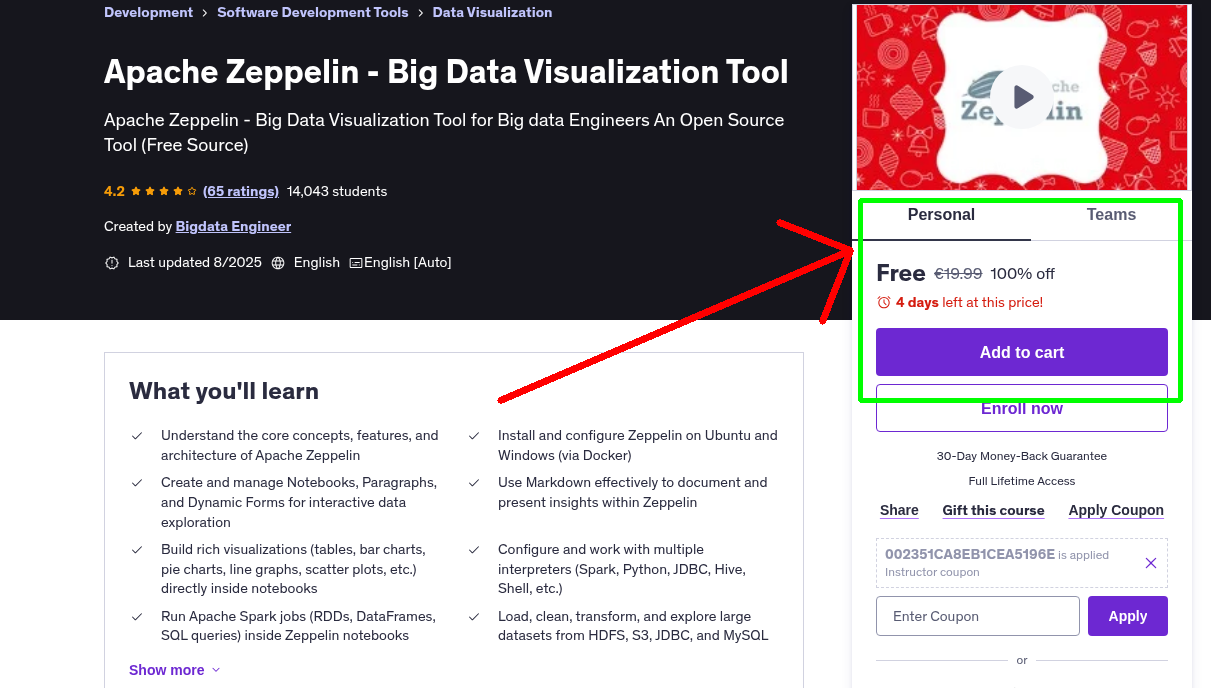Image resolution: width=1211 pixels, height=688 pixels.
Task: Click Gift this course
Action: point(993,510)
